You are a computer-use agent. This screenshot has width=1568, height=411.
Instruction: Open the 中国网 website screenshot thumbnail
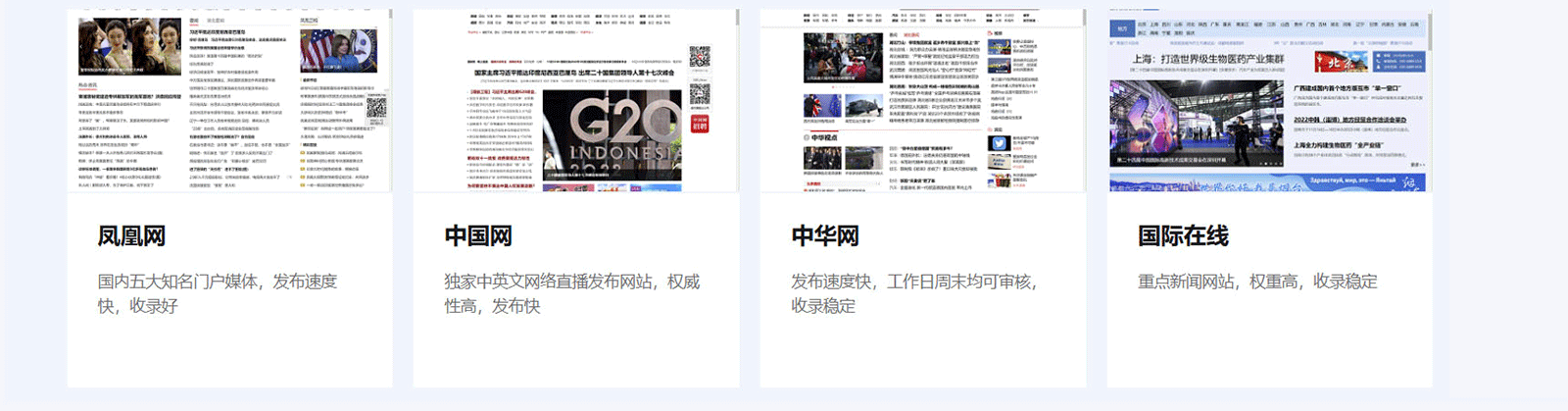[x=576, y=100]
